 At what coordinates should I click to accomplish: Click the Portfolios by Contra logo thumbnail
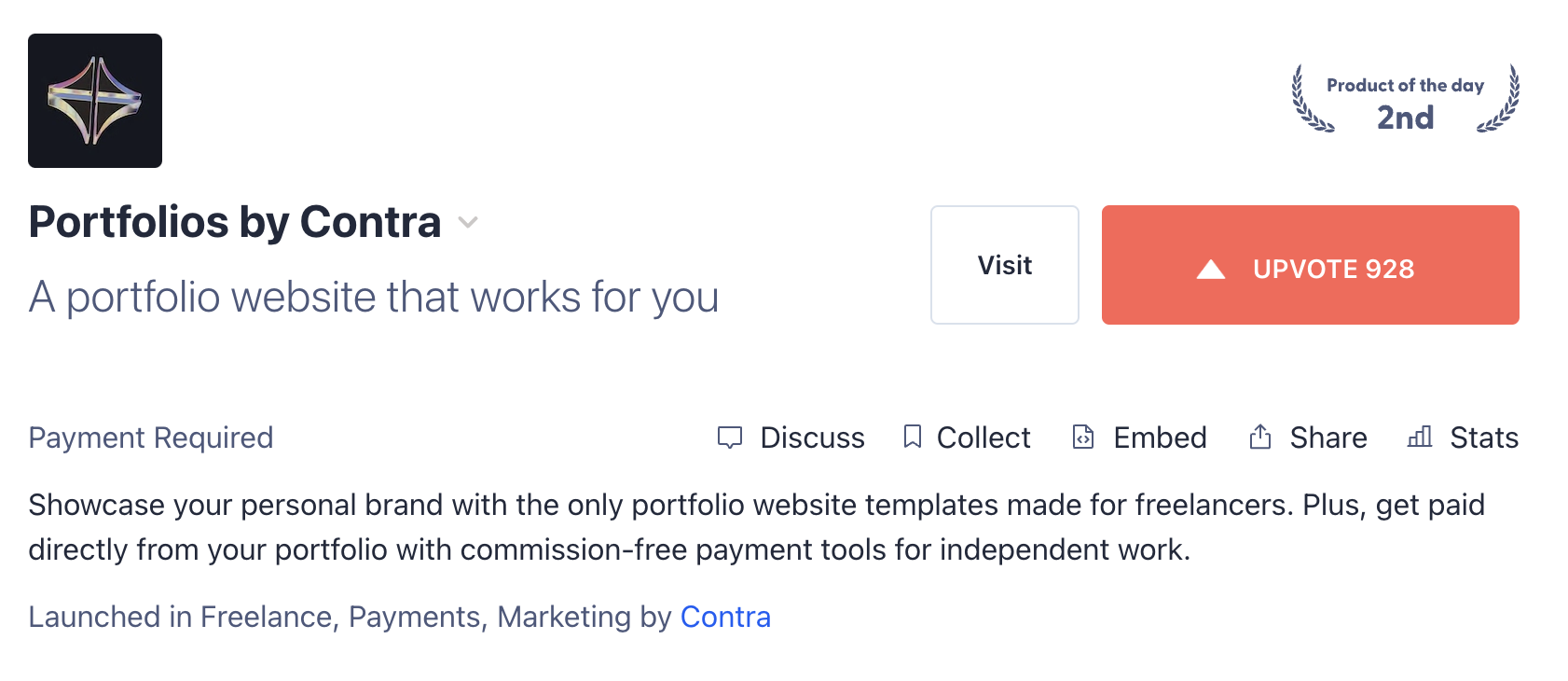coord(95,101)
